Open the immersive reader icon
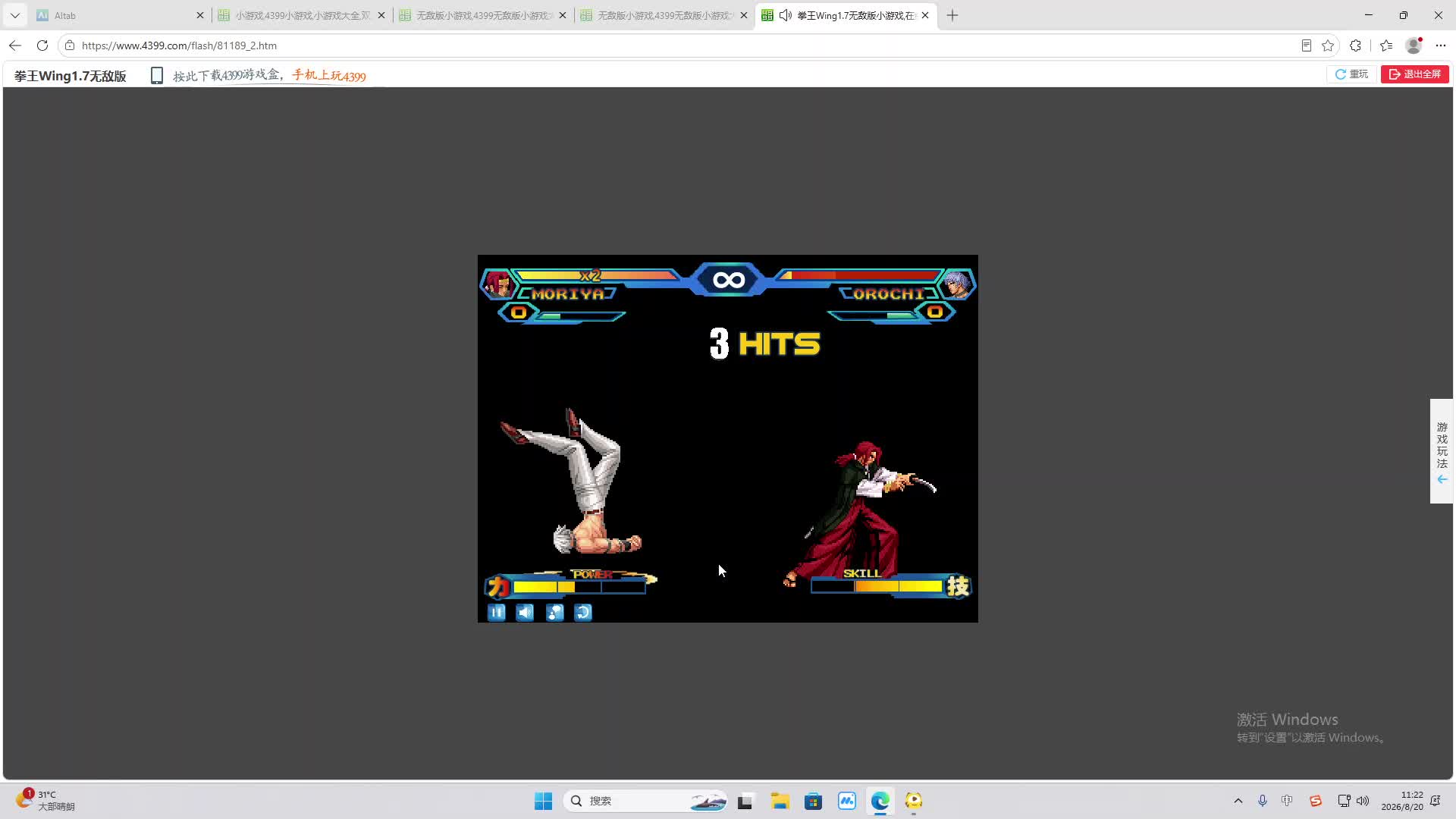 tap(1307, 45)
